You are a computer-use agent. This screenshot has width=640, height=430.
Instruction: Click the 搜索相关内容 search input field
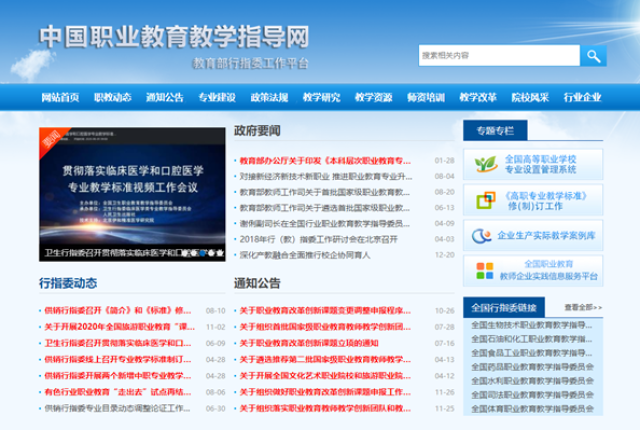498,56
